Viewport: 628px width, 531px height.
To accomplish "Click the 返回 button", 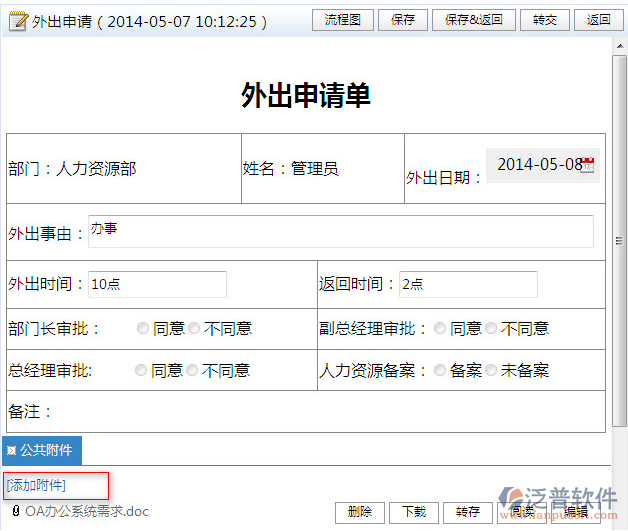I will (x=598, y=20).
